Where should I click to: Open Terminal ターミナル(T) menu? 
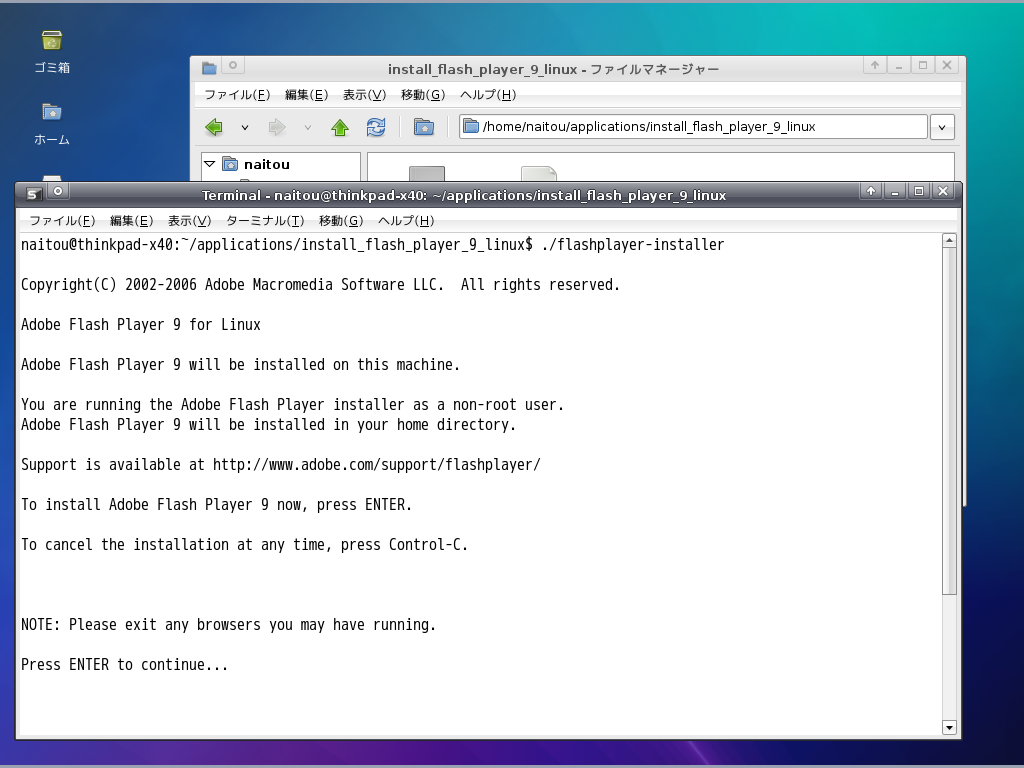coord(265,221)
